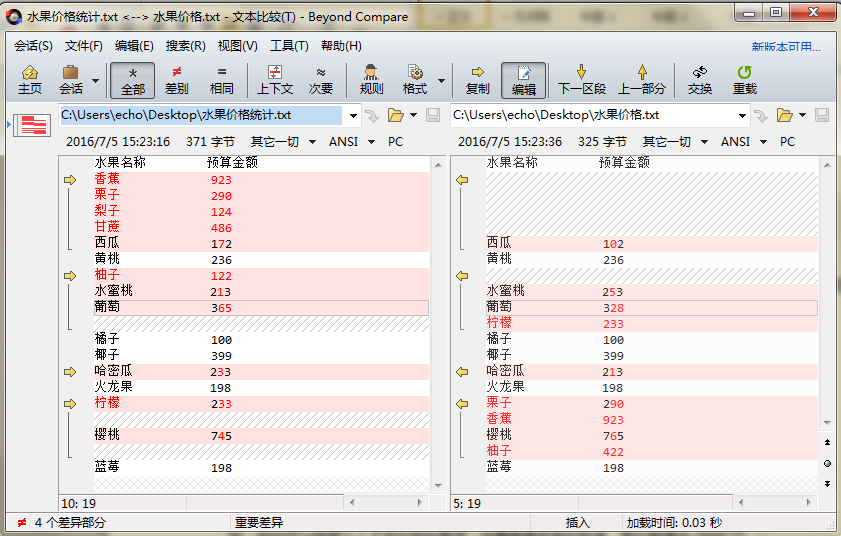Image resolution: width=841 pixels, height=536 pixels.
Task: Expand the right file path dropdown
Action: [742, 116]
